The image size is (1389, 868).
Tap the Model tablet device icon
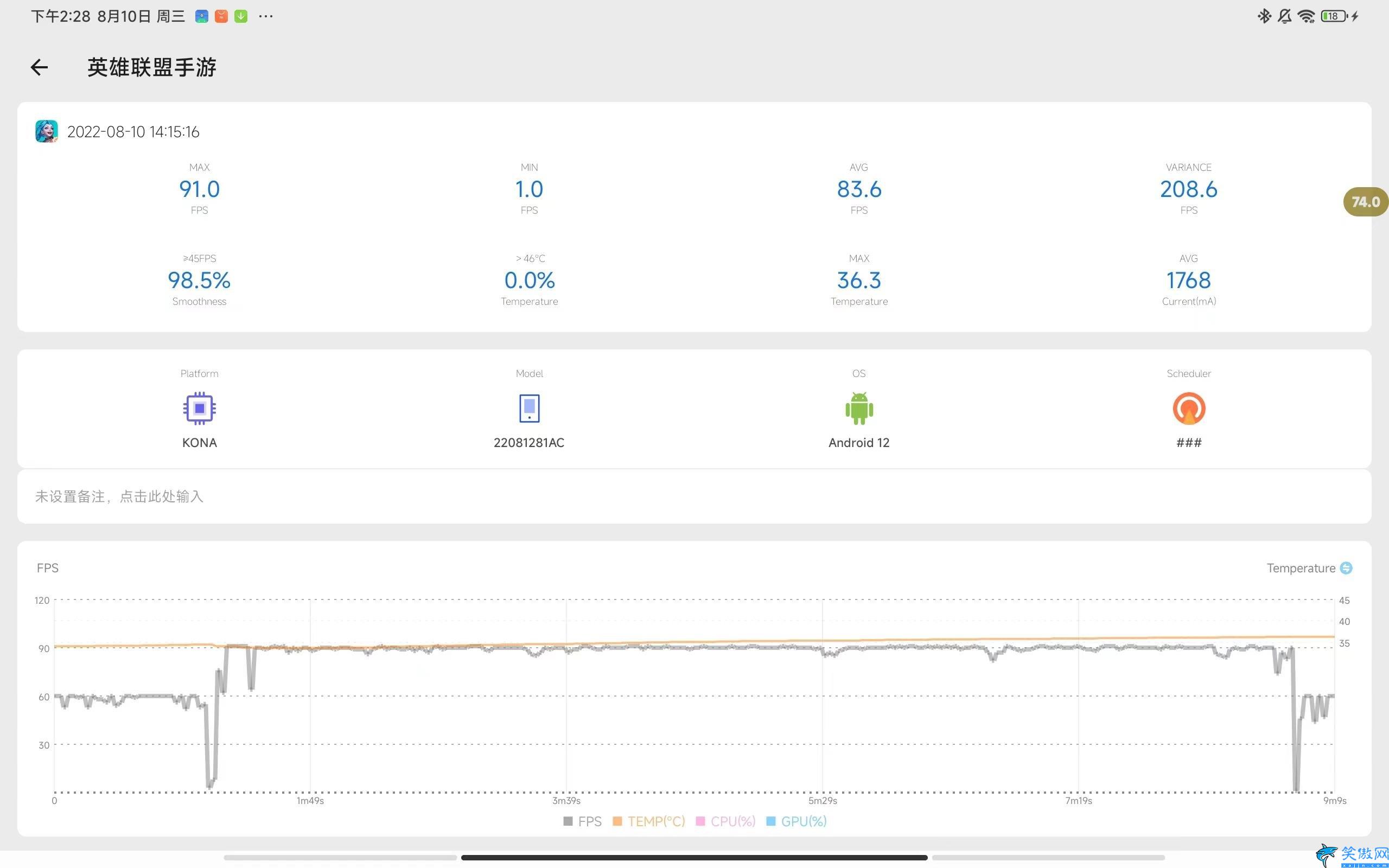[529, 408]
